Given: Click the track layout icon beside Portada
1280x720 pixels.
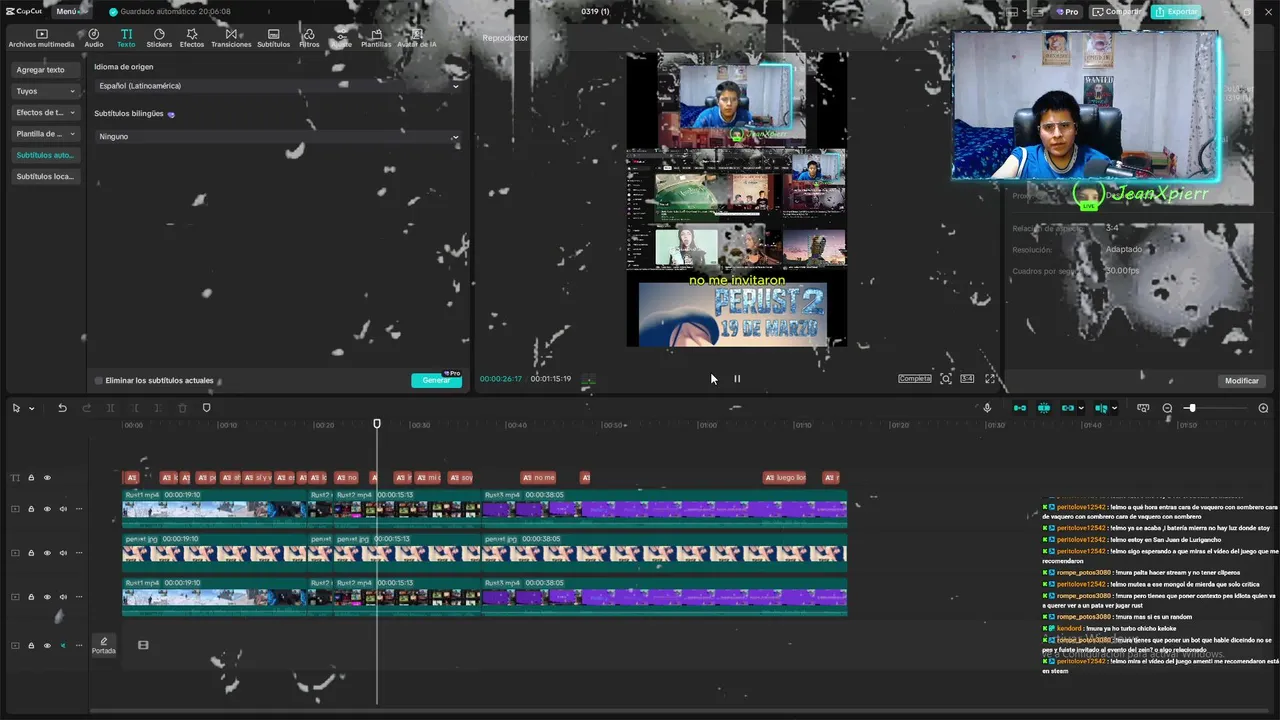Looking at the screenshot, I should click(143, 645).
